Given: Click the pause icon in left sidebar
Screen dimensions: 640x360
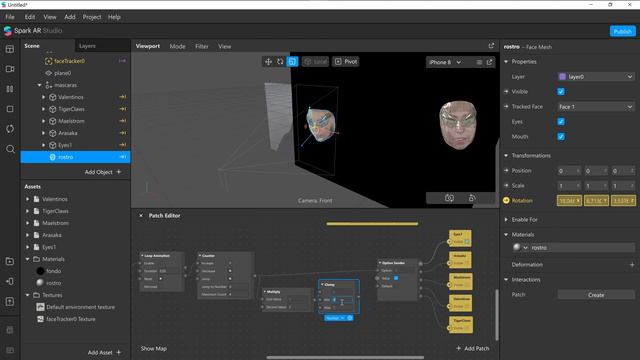Looking at the screenshot, I should click(10, 89).
